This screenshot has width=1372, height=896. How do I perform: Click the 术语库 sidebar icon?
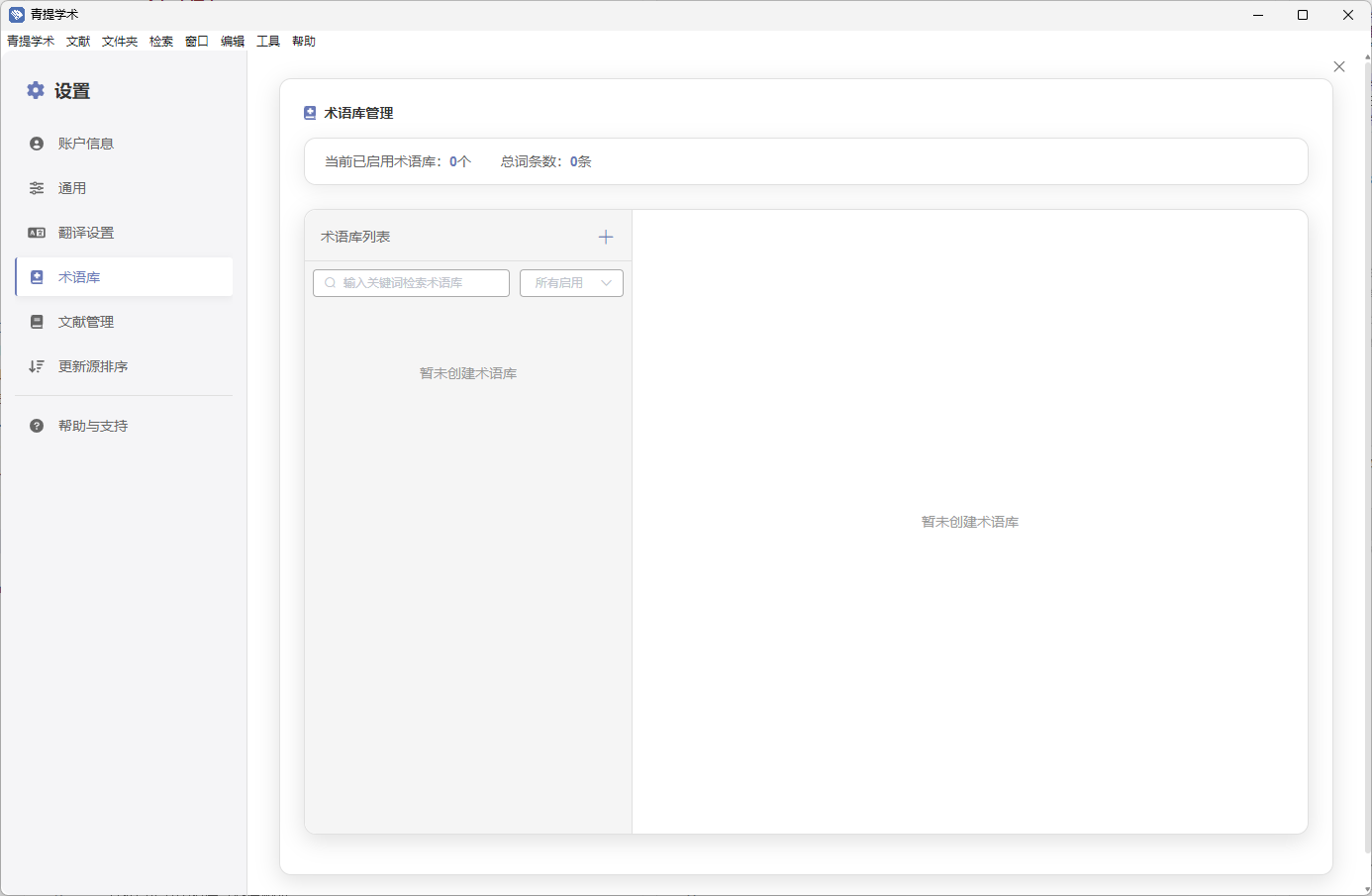pos(37,277)
